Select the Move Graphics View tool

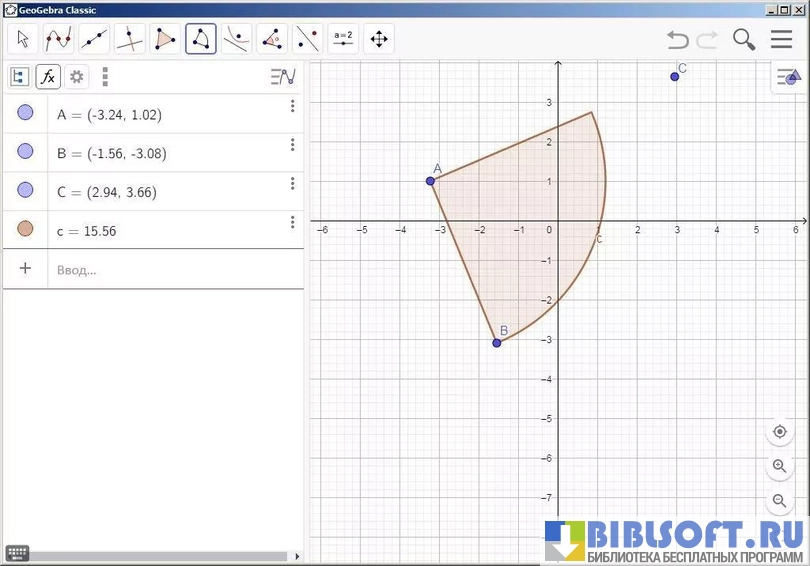click(x=379, y=39)
